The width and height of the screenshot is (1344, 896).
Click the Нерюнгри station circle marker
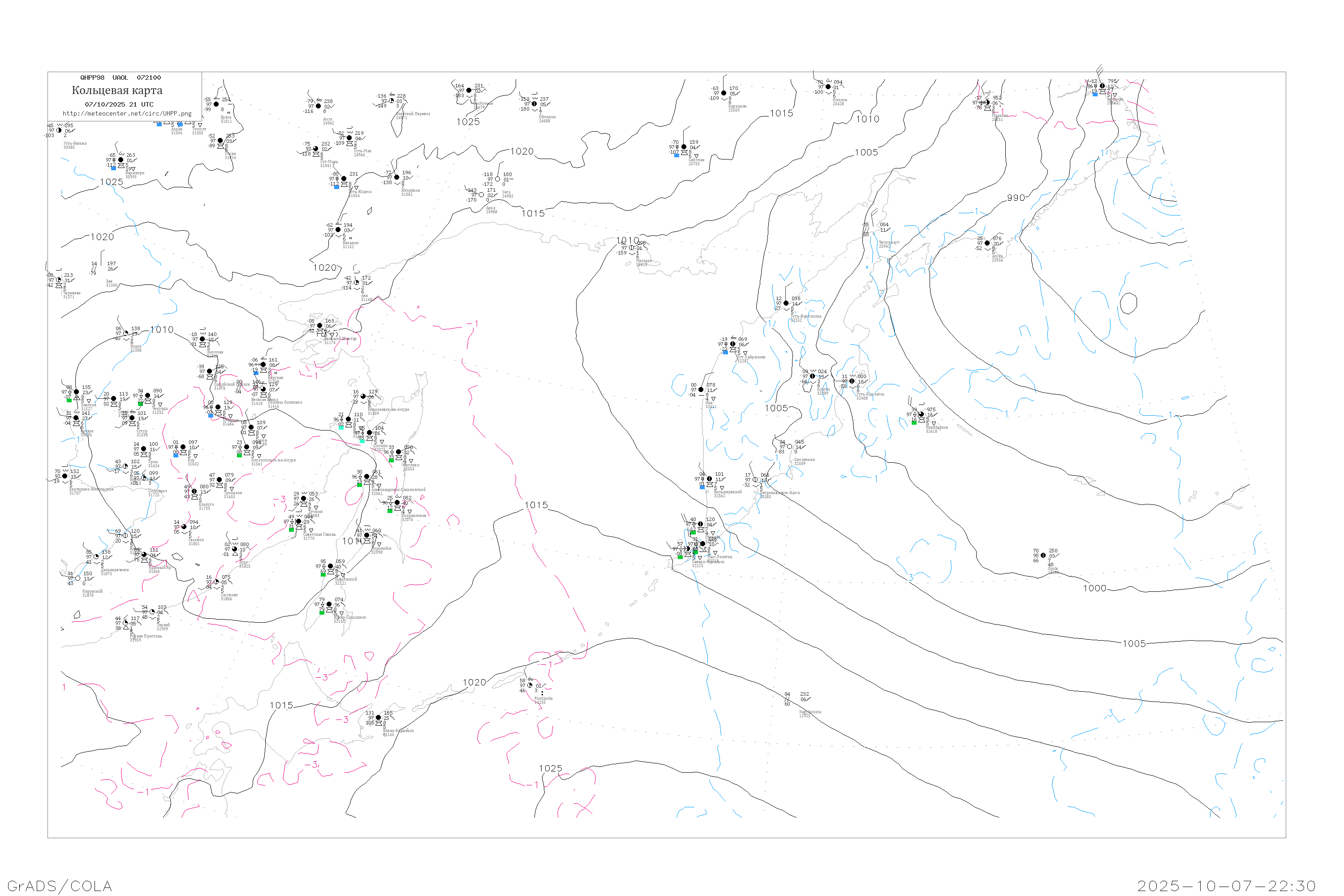coord(121,160)
